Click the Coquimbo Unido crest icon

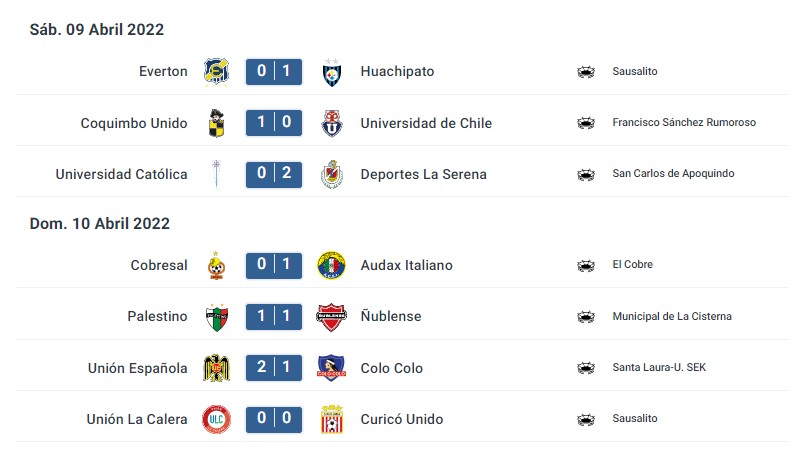tap(216, 123)
